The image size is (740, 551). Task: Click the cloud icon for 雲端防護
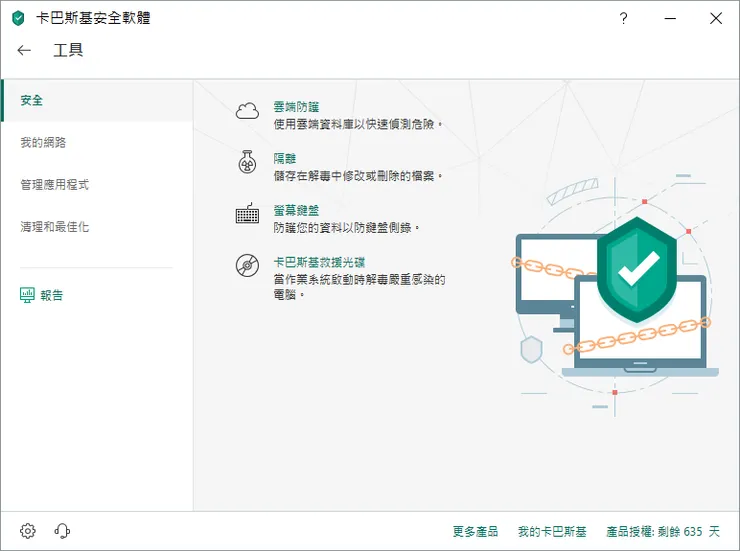tap(247, 111)
